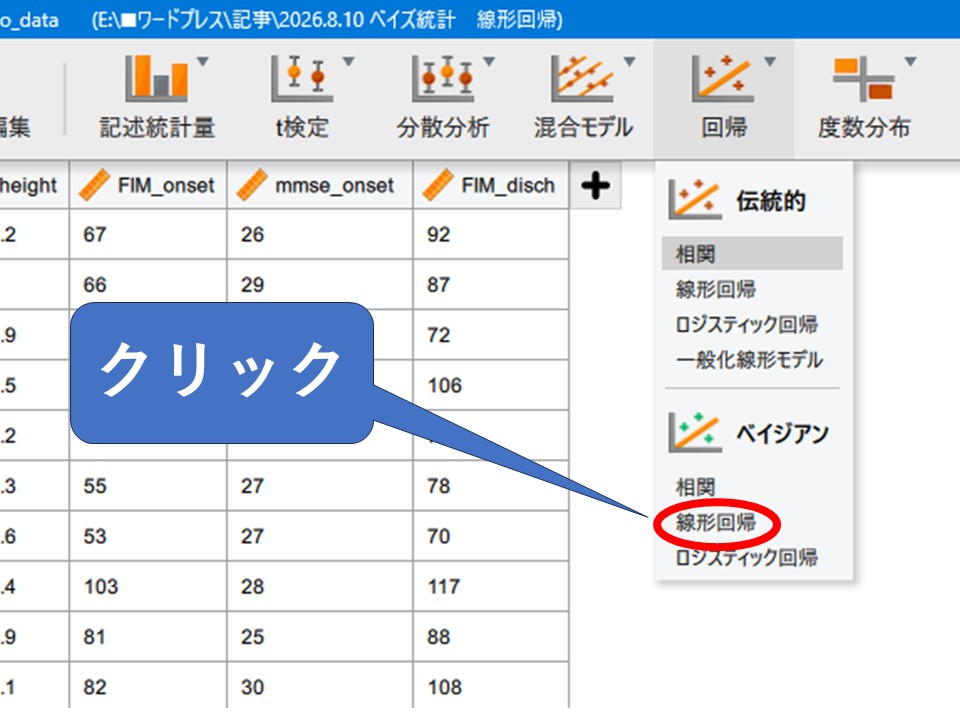Select mmse_onset cell with value 30

pyautogui.click(x=320, y=687)
